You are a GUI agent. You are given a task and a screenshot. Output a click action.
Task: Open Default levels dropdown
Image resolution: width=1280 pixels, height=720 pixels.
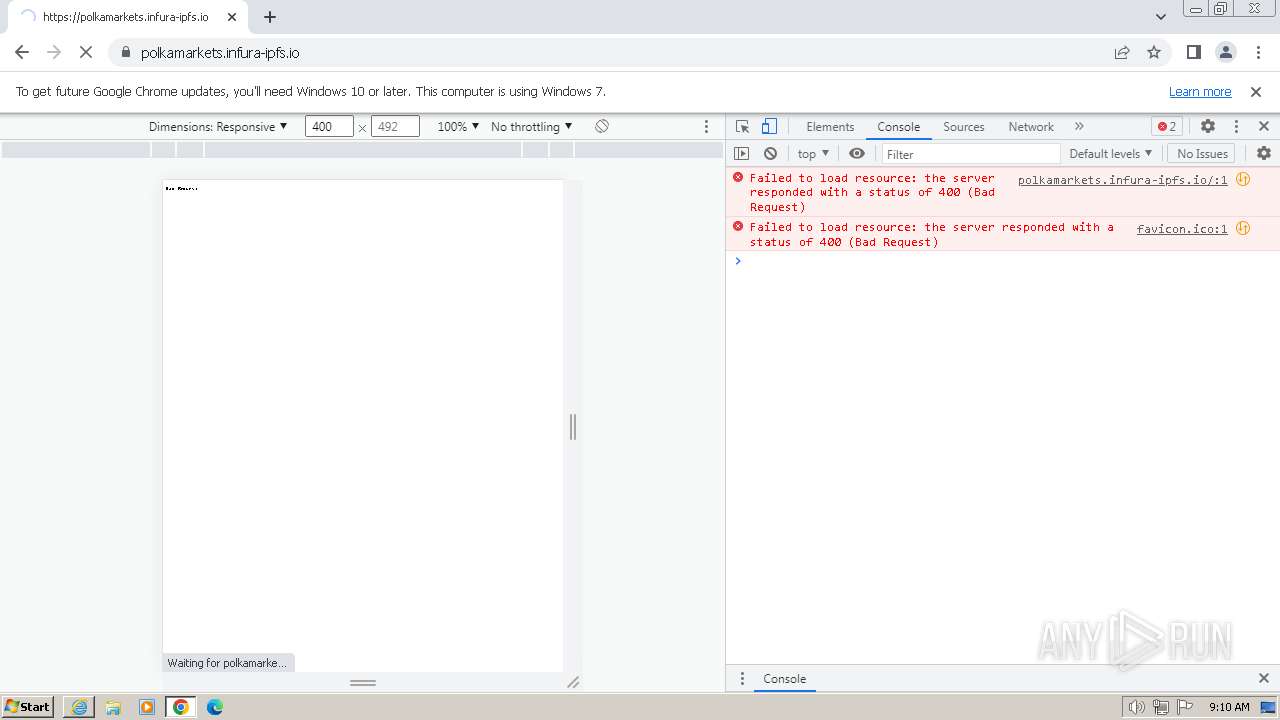[1110, 153]
